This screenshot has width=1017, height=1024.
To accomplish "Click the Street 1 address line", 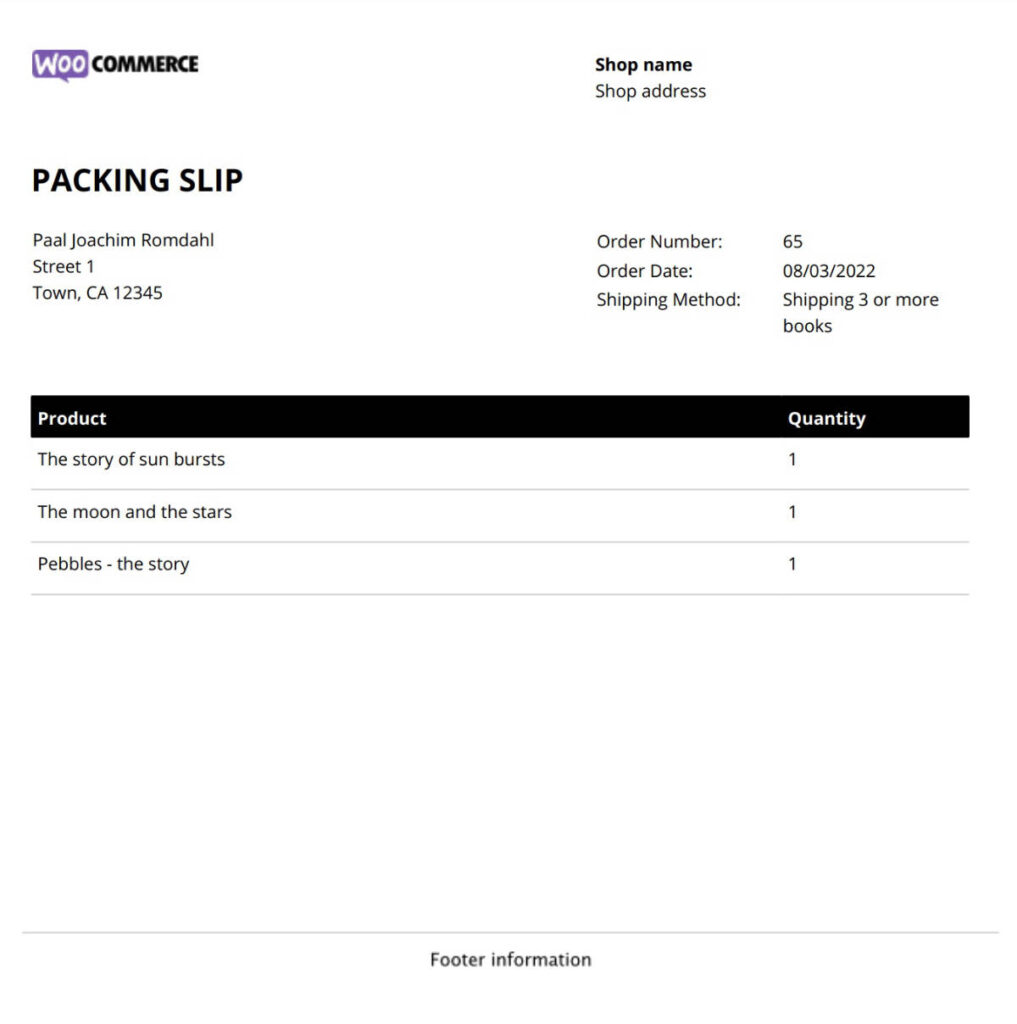I will coord(63,266).
